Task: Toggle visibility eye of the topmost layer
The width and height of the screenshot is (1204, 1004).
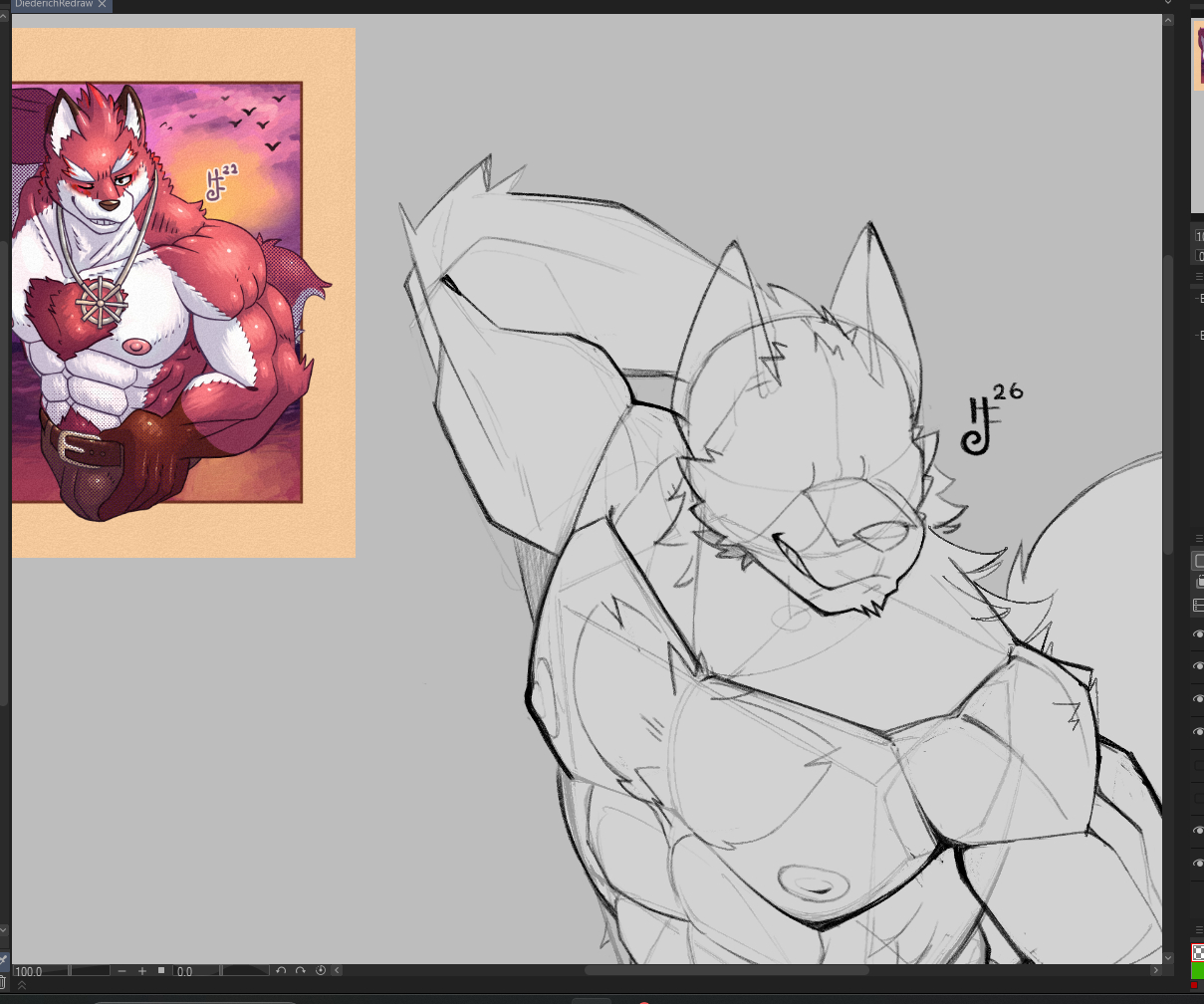Action: tap(1198, 633)
